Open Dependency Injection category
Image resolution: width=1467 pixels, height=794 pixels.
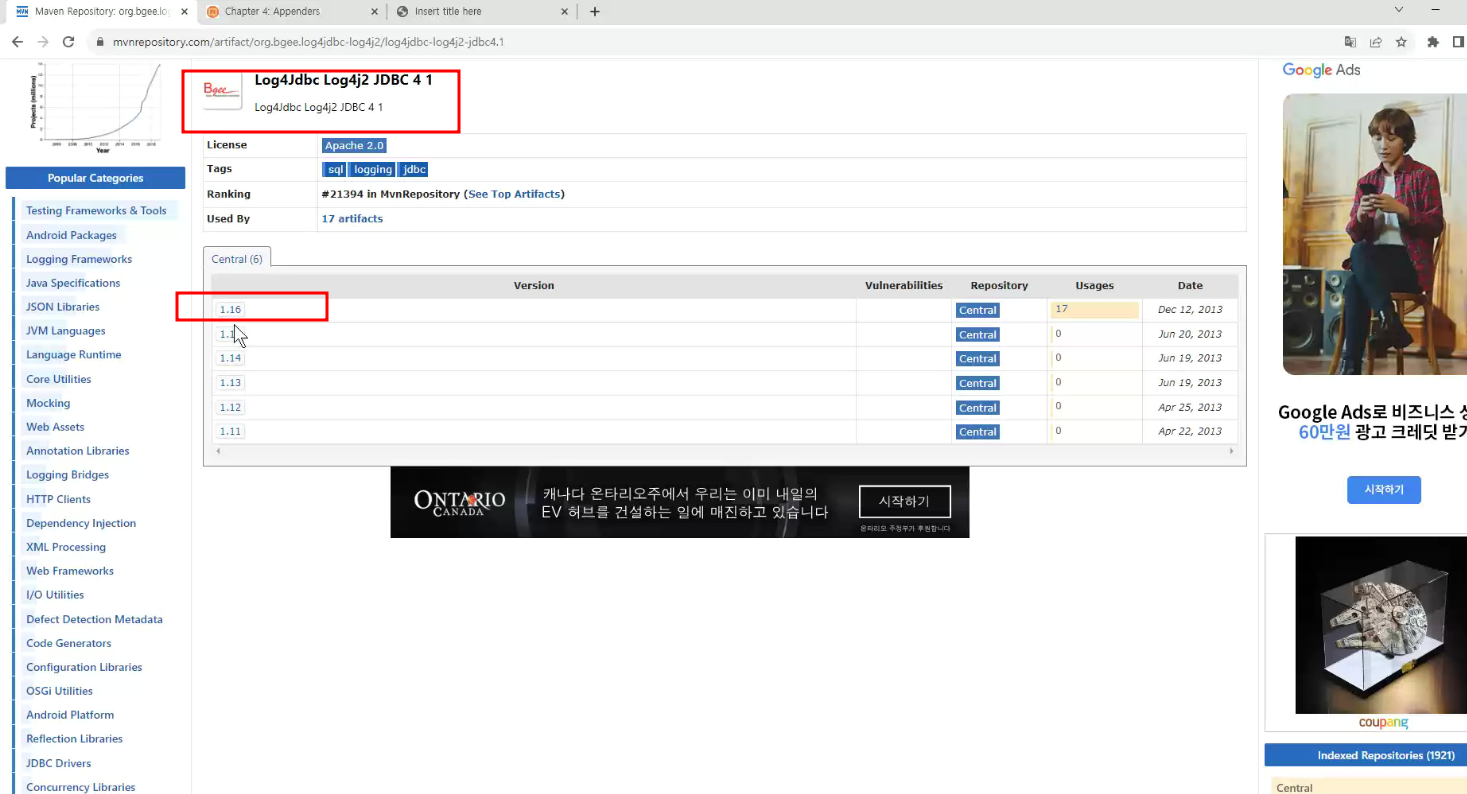[x=81, y=523]
